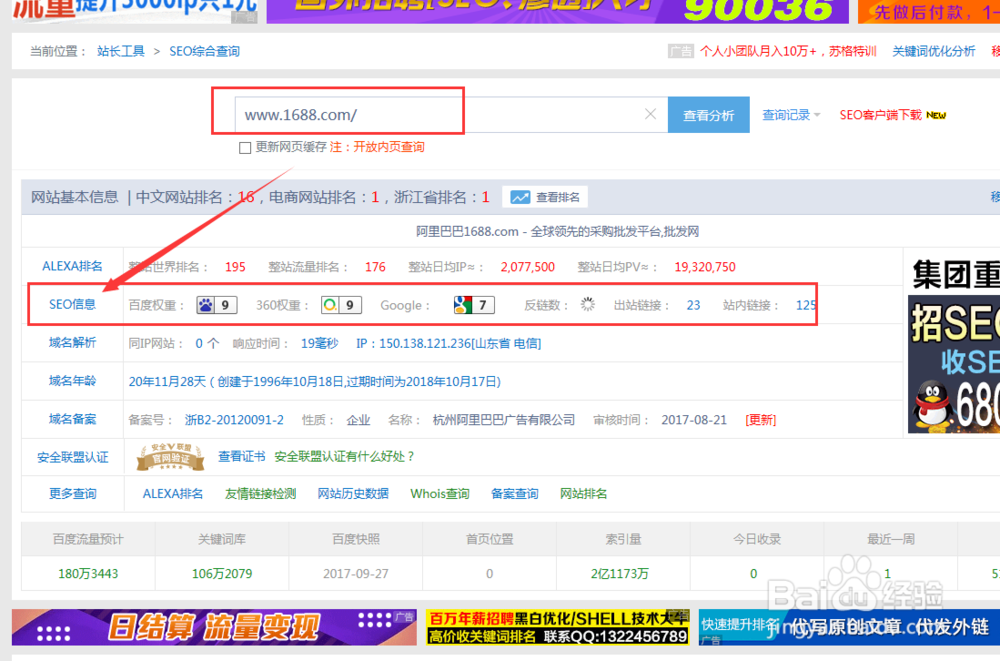
Task: Open the 网站历史数据 link
Action: (x=353, y=493)
